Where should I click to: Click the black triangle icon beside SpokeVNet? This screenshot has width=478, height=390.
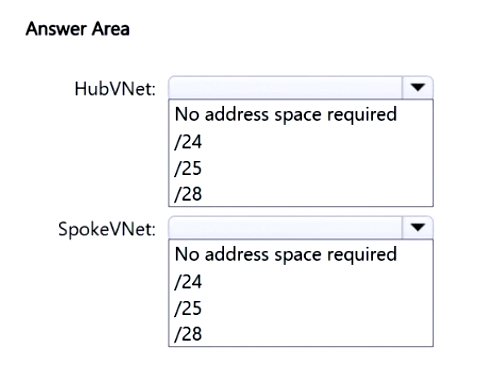coord(418,227)
